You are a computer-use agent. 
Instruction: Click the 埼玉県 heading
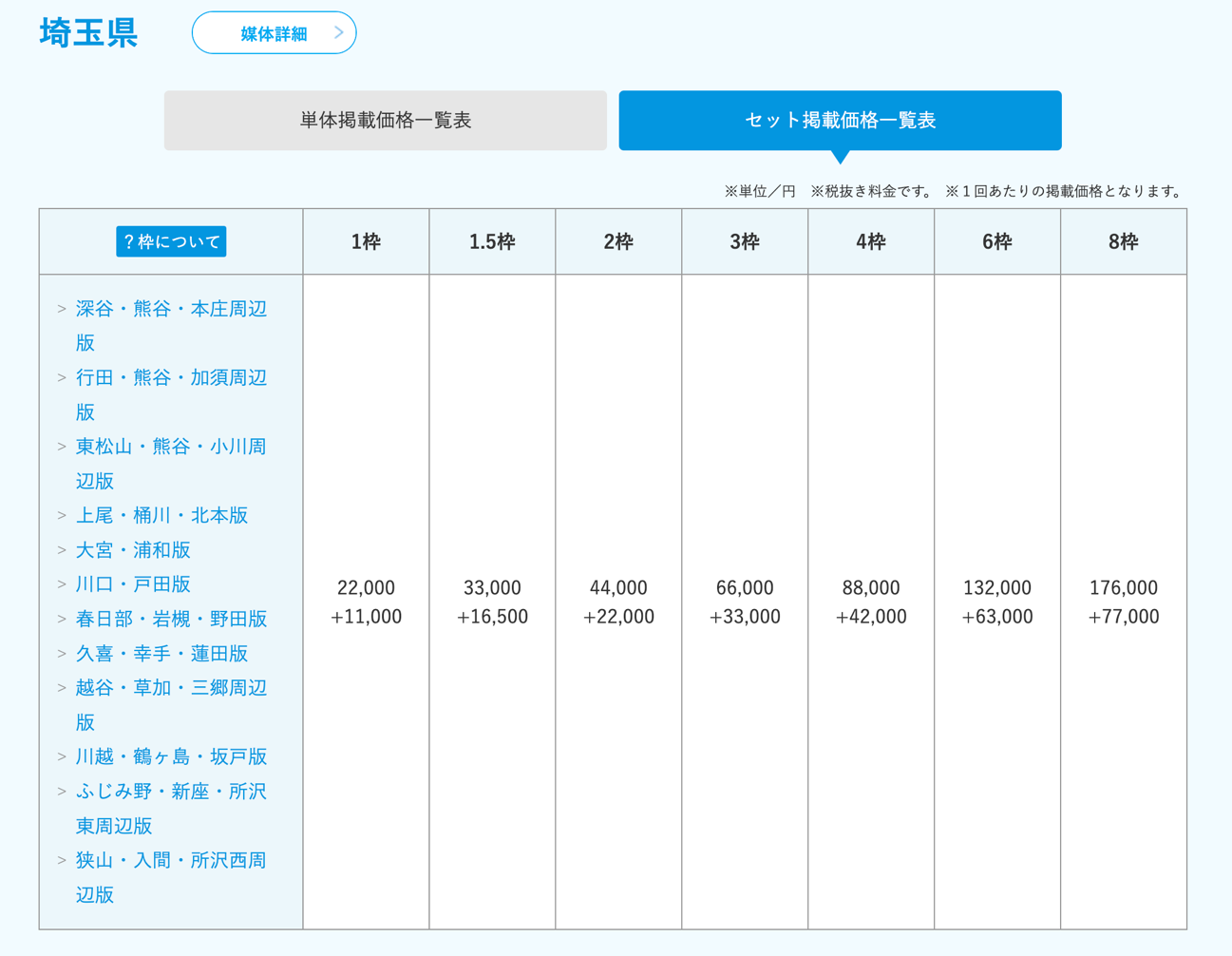pyautogui.click(x=88, y=32)
